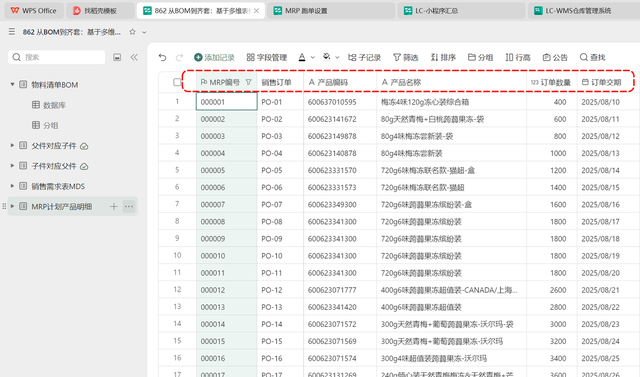The width and height of the screenshot is (640, 377).
Task: Open the text color dropdown arrow
Action: [x=313, y=58]
